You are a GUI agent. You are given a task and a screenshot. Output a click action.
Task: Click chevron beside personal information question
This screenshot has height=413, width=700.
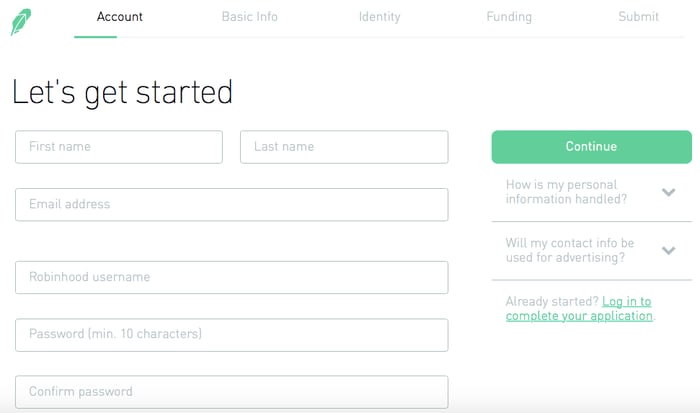669,192
